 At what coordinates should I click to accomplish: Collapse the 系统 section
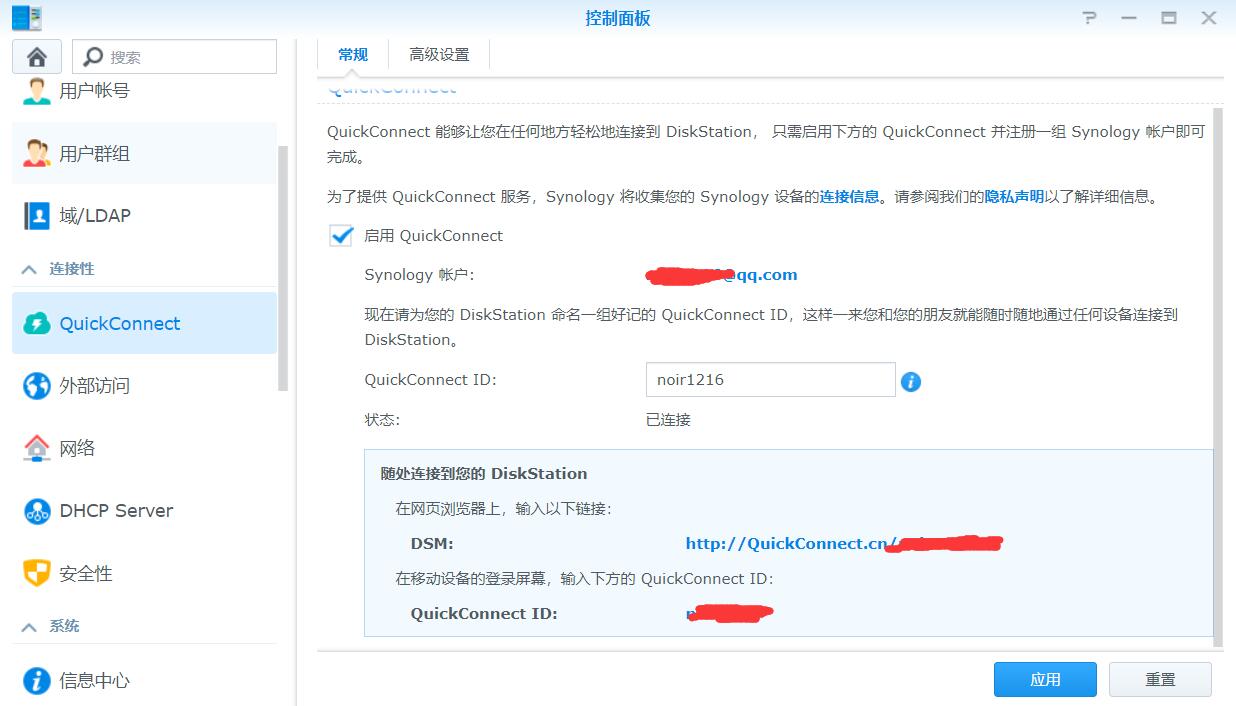pos(29,626)
